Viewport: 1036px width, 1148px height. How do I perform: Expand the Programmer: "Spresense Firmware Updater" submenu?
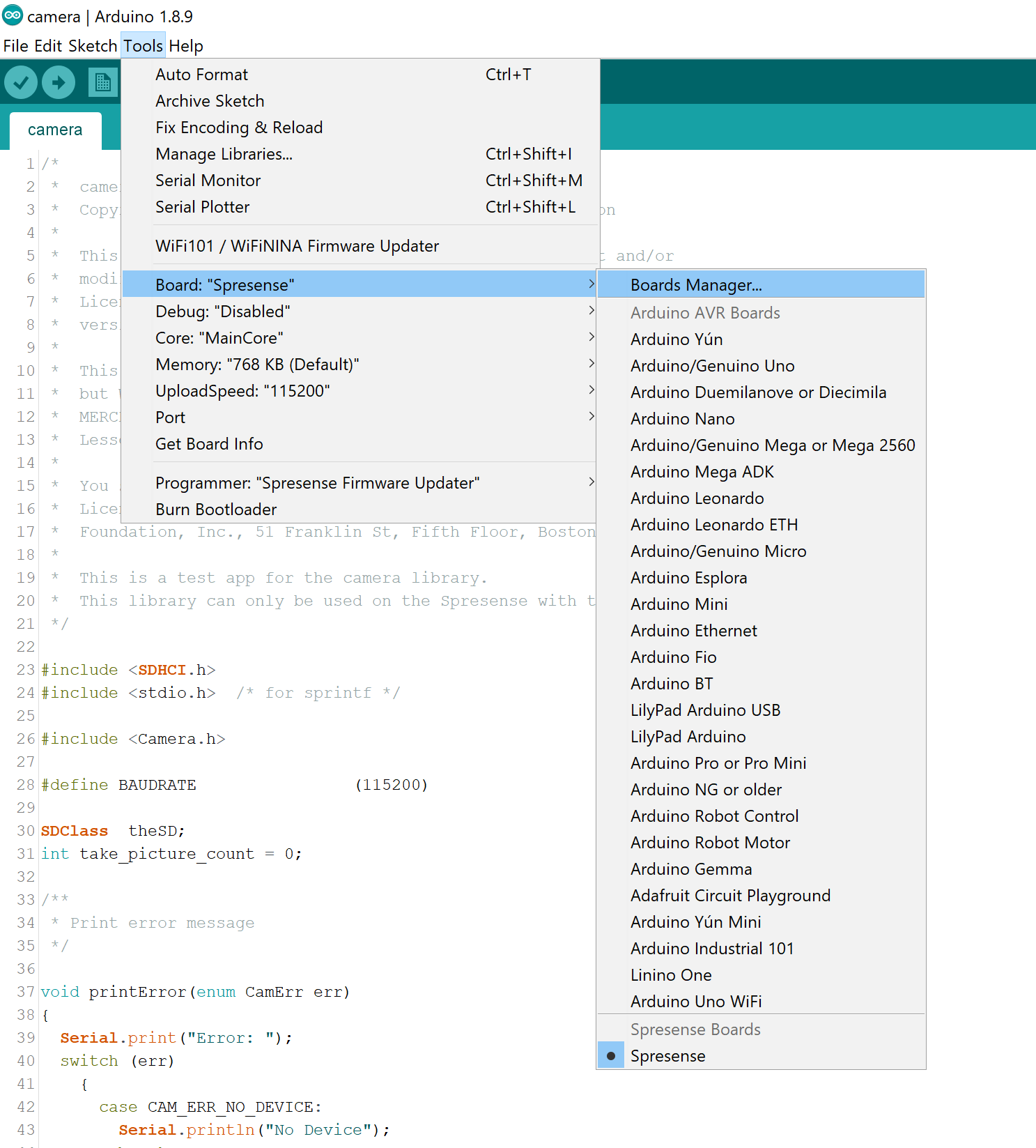[359, 482]
